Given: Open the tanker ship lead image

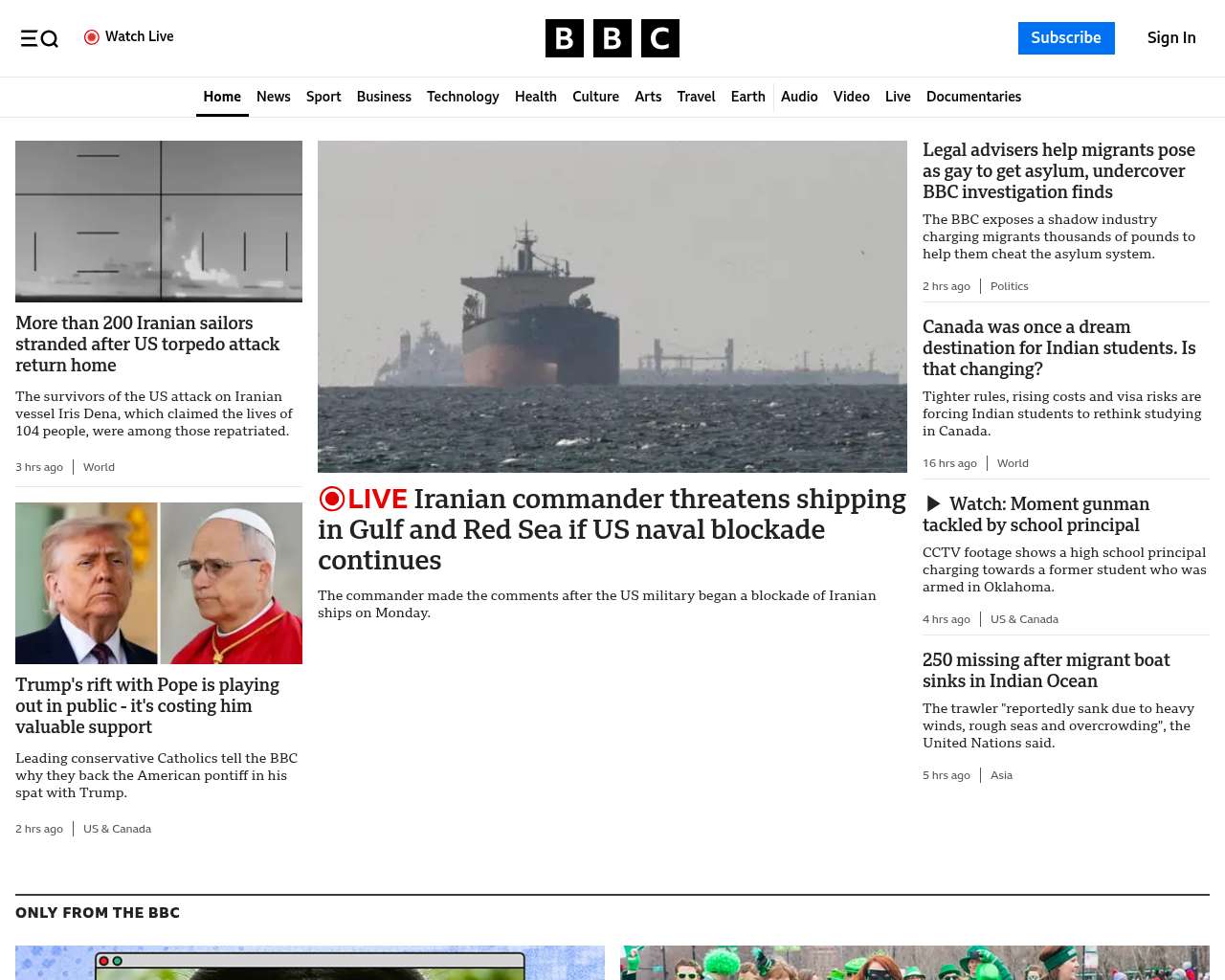Looking at the screenshot, I should pyautogui.click(x=612, y=306).
